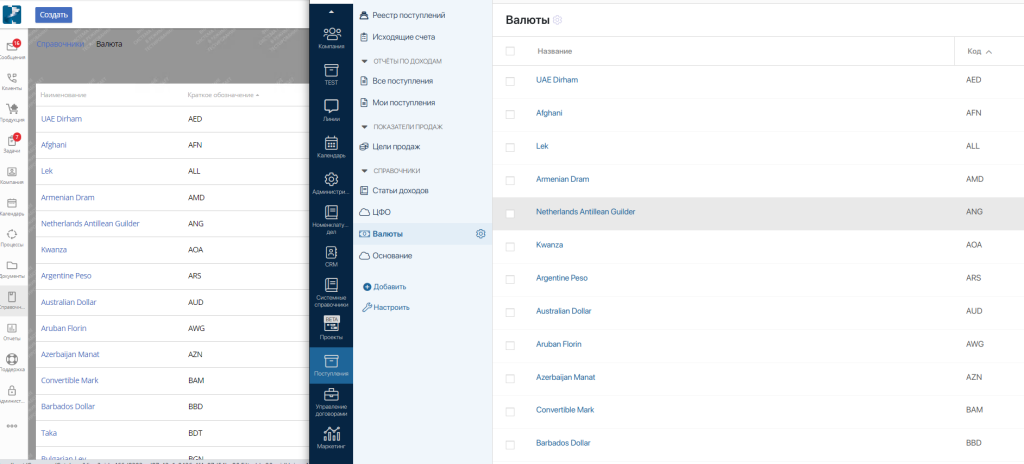Click up arrow atop dark sidebar
Screen dimensions: 1024x464
(331, 11)
